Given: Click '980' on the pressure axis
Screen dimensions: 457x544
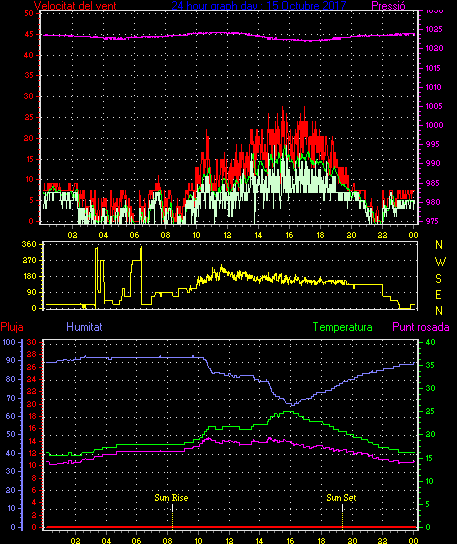Looking at the screenshot, I should pos(432,202).
